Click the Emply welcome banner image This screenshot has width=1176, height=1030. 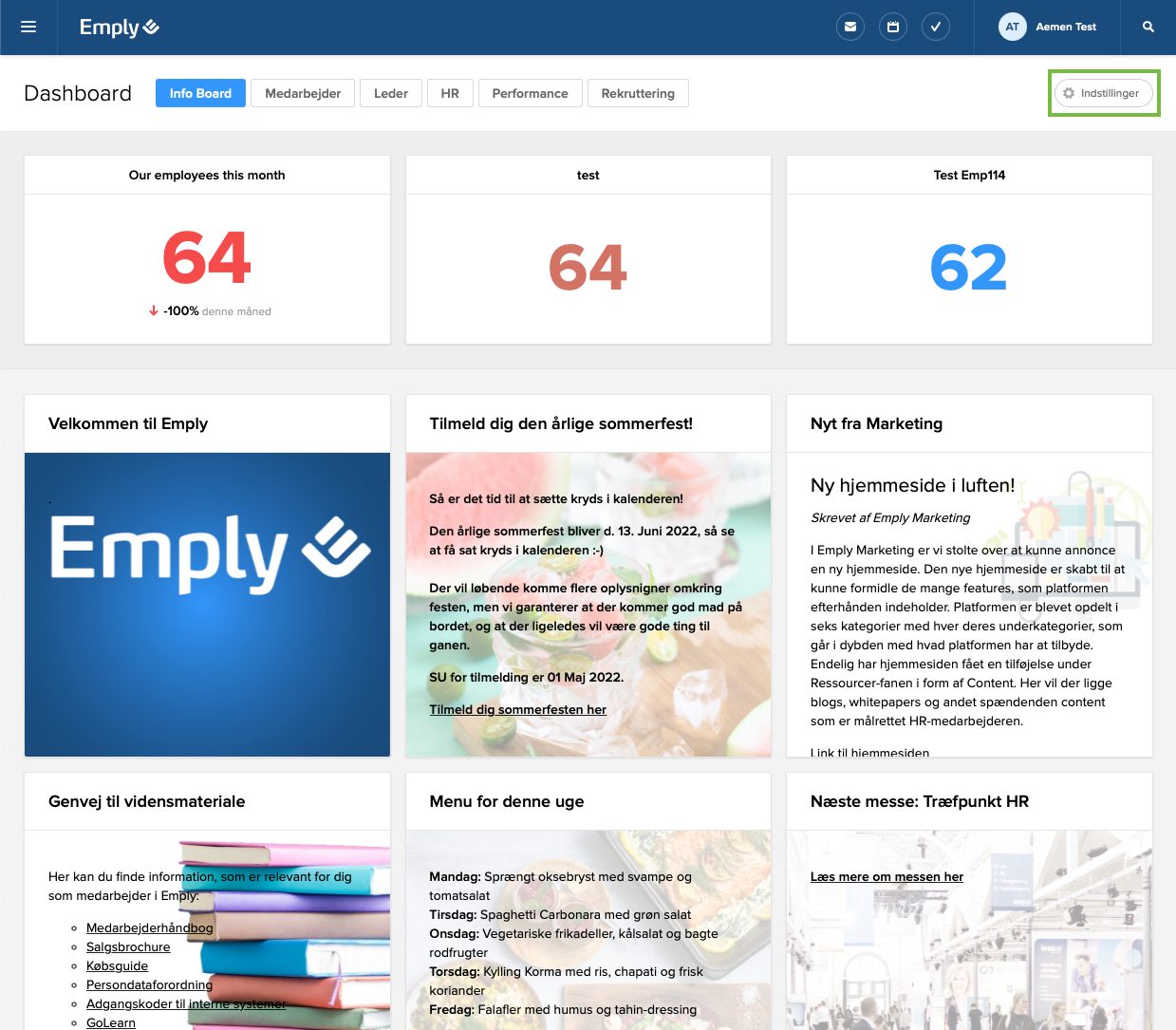[207, 604]
